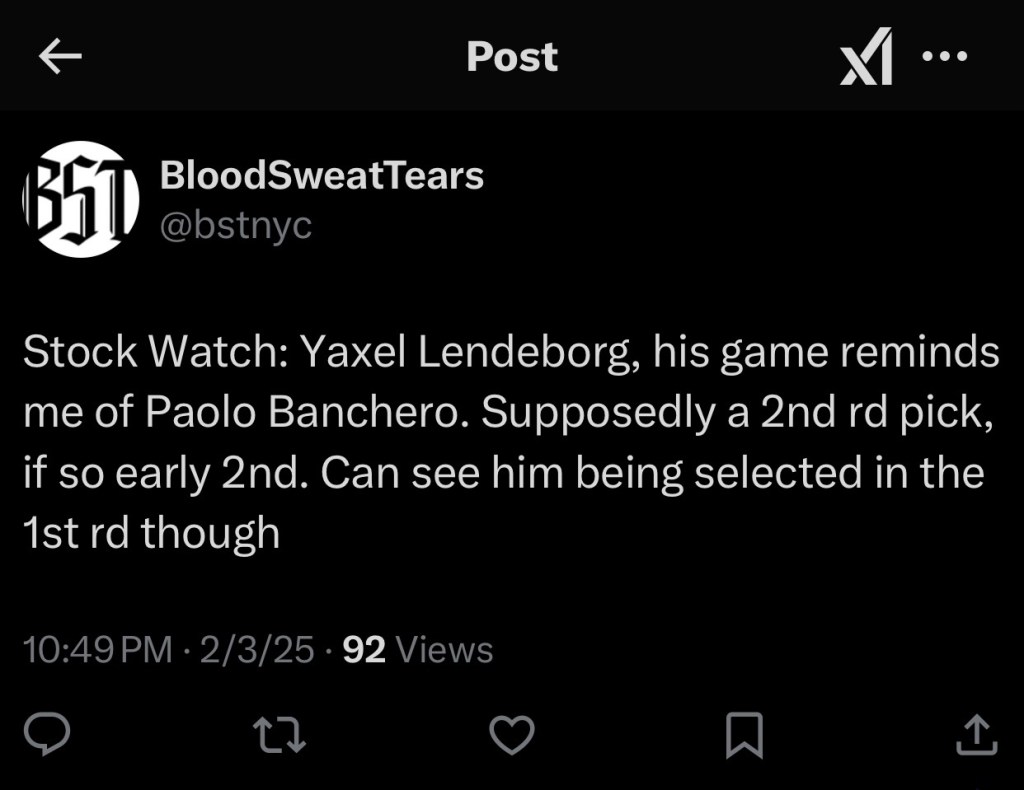The width and height of the screenshot is (1024, 790).
Task: Like the post with the heart
Action: pos(512,735)
